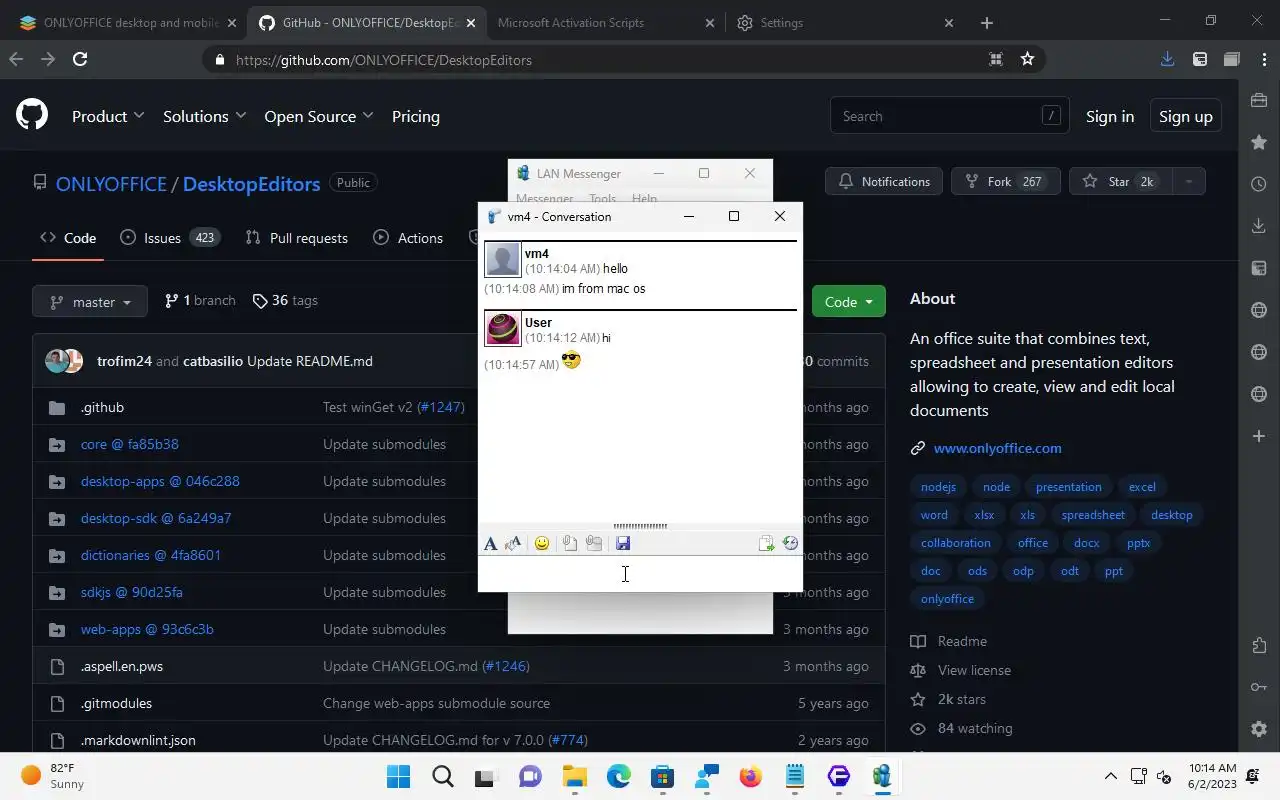Select the nodejs topic tag

(938, 487)
